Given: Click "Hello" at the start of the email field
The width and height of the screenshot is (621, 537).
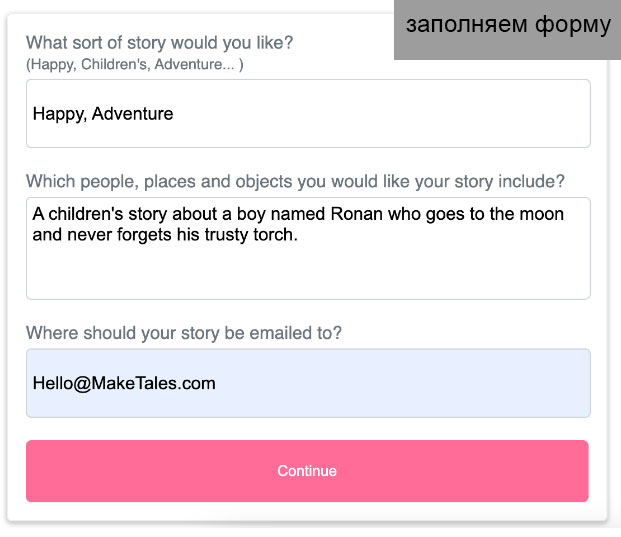Looking at the screenshot, I should [51, 383].
